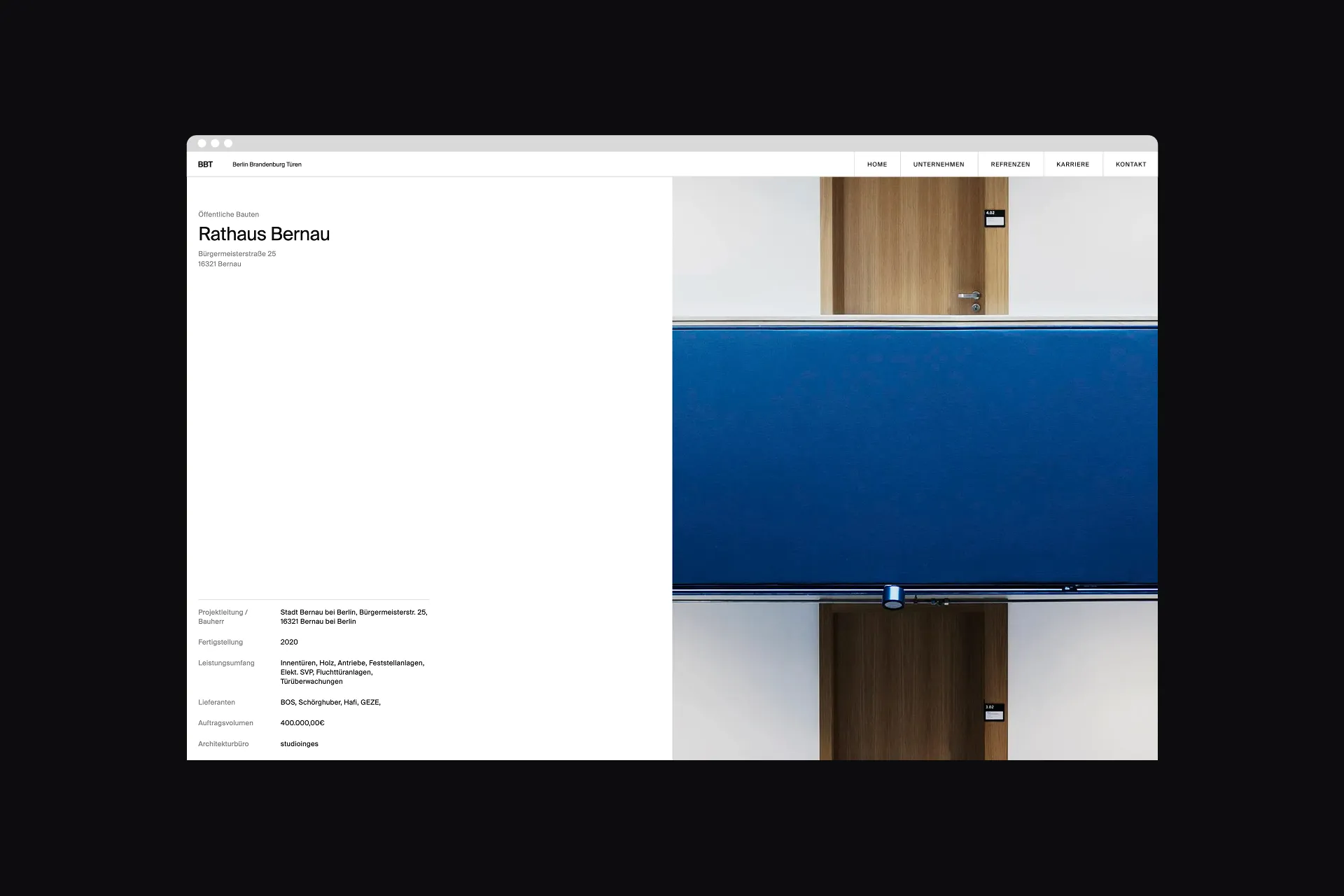Screen dimensions: 1344x896
Task: Open the UNTERNEHMEN page
Action: pyautogui.click(x=939, y=164)
